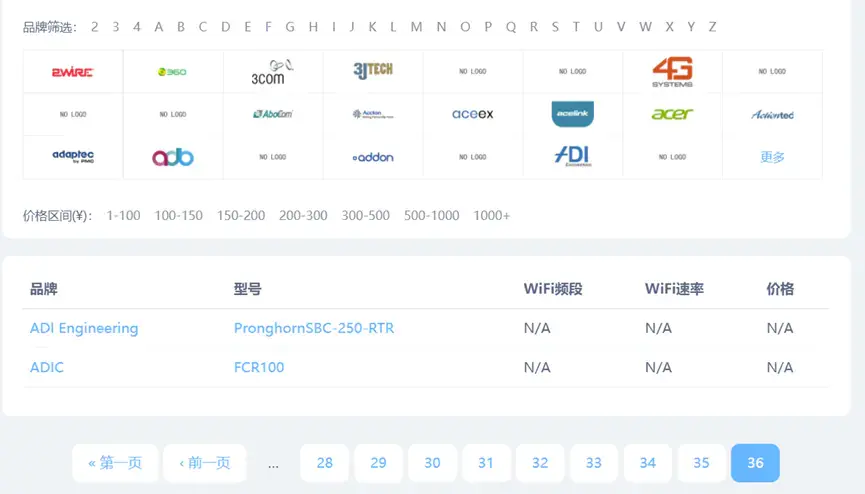Open the ADI Engineering brand link

click(x=84, y=328)
